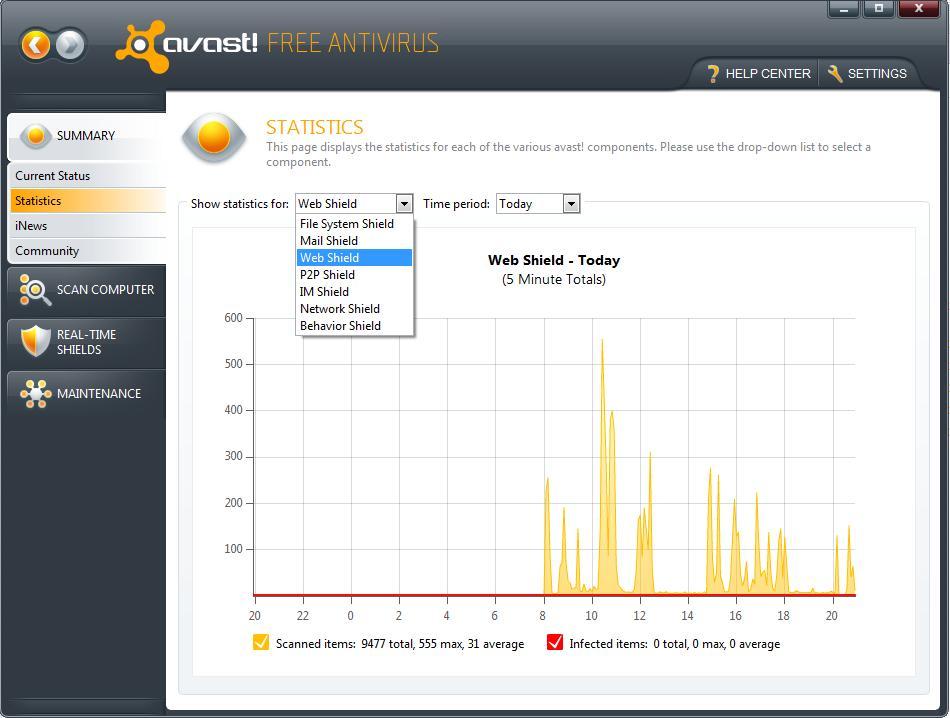
Task: Click the x-axis label 14
Action: (x=687, y=616)
